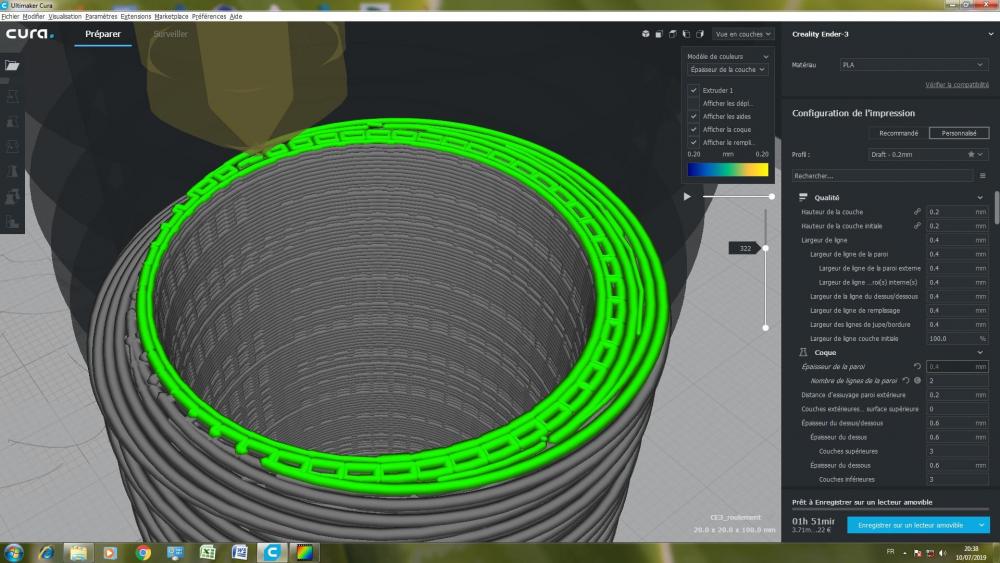
Task: Open the Marketplace menu
Action: (171, 17)
